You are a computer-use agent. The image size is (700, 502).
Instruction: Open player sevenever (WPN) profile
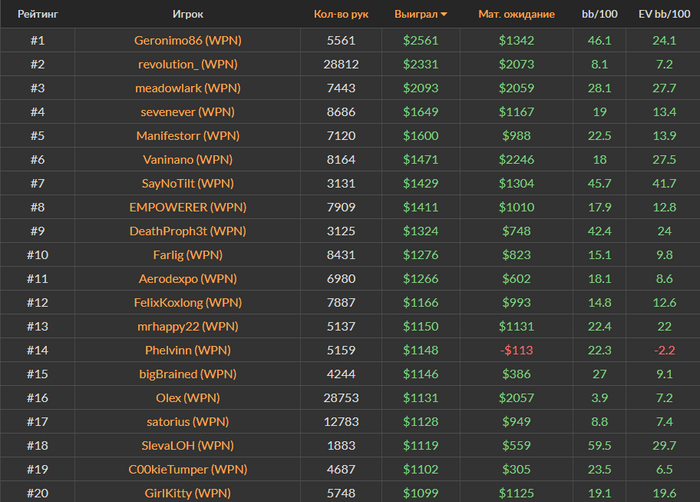point(188,112)
